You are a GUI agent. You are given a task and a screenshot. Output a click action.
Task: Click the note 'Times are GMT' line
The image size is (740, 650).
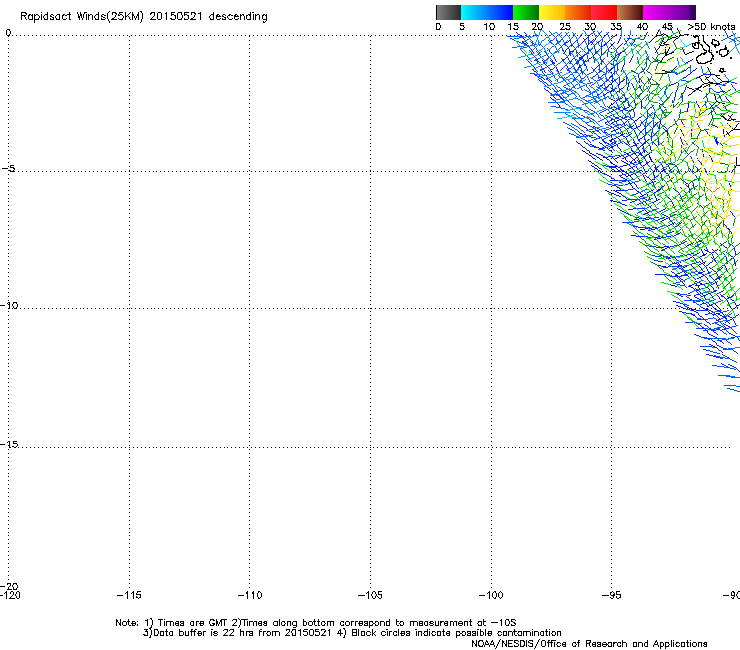(316, 623)
